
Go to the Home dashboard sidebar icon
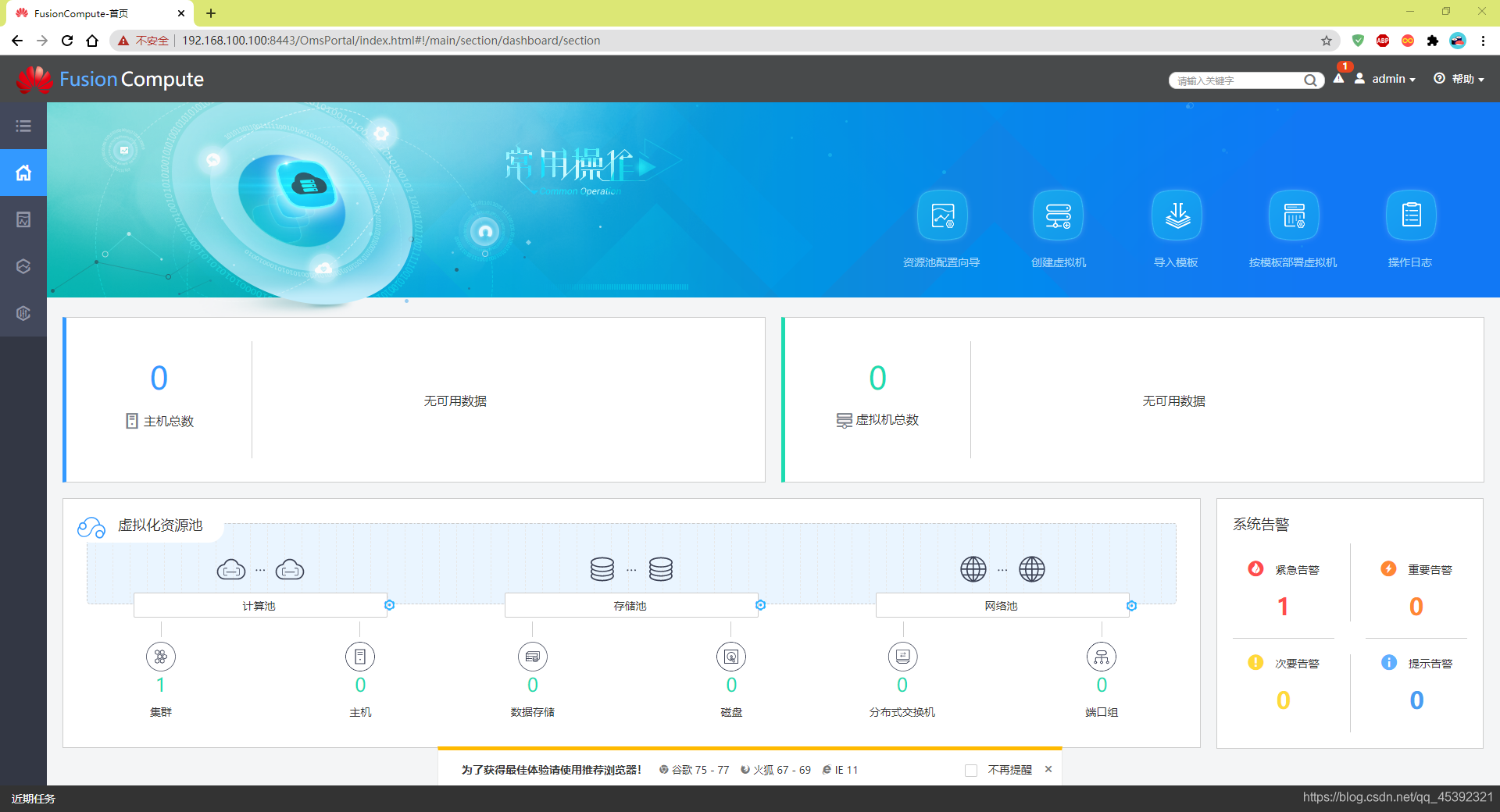point(23,173)
